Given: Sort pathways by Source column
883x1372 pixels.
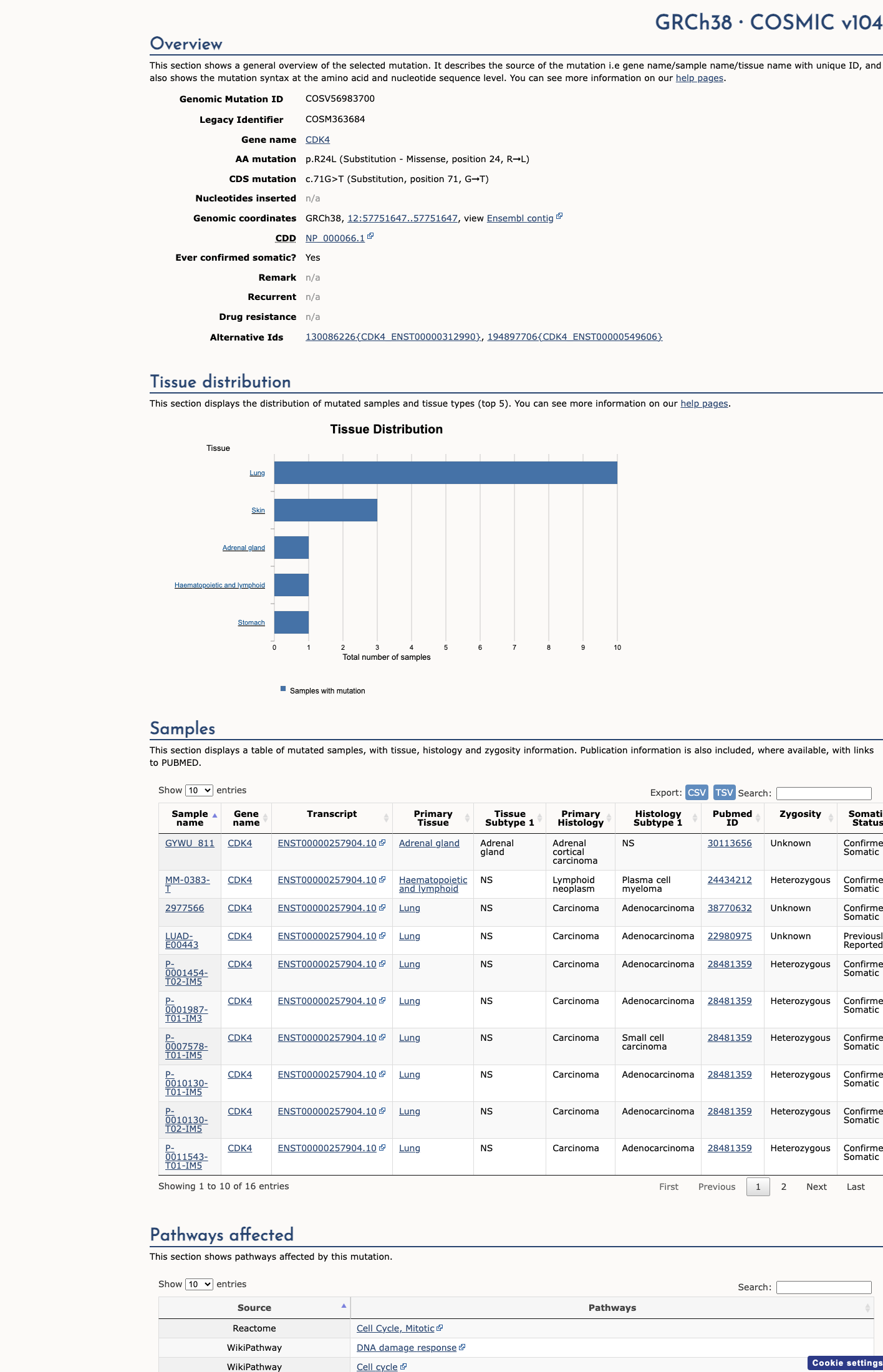Looking at the screenshot, I should [254, 1308].
